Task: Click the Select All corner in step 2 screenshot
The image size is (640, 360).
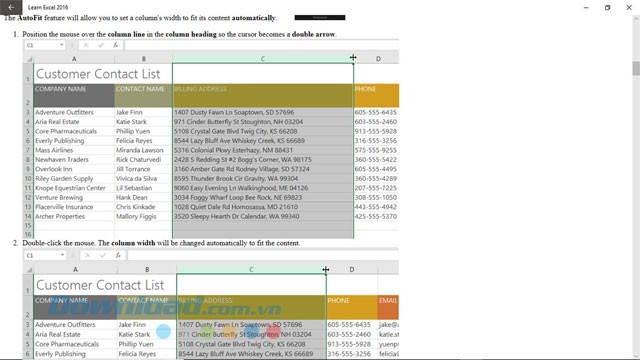Action: pyautogui.click(x=29, y=270)
